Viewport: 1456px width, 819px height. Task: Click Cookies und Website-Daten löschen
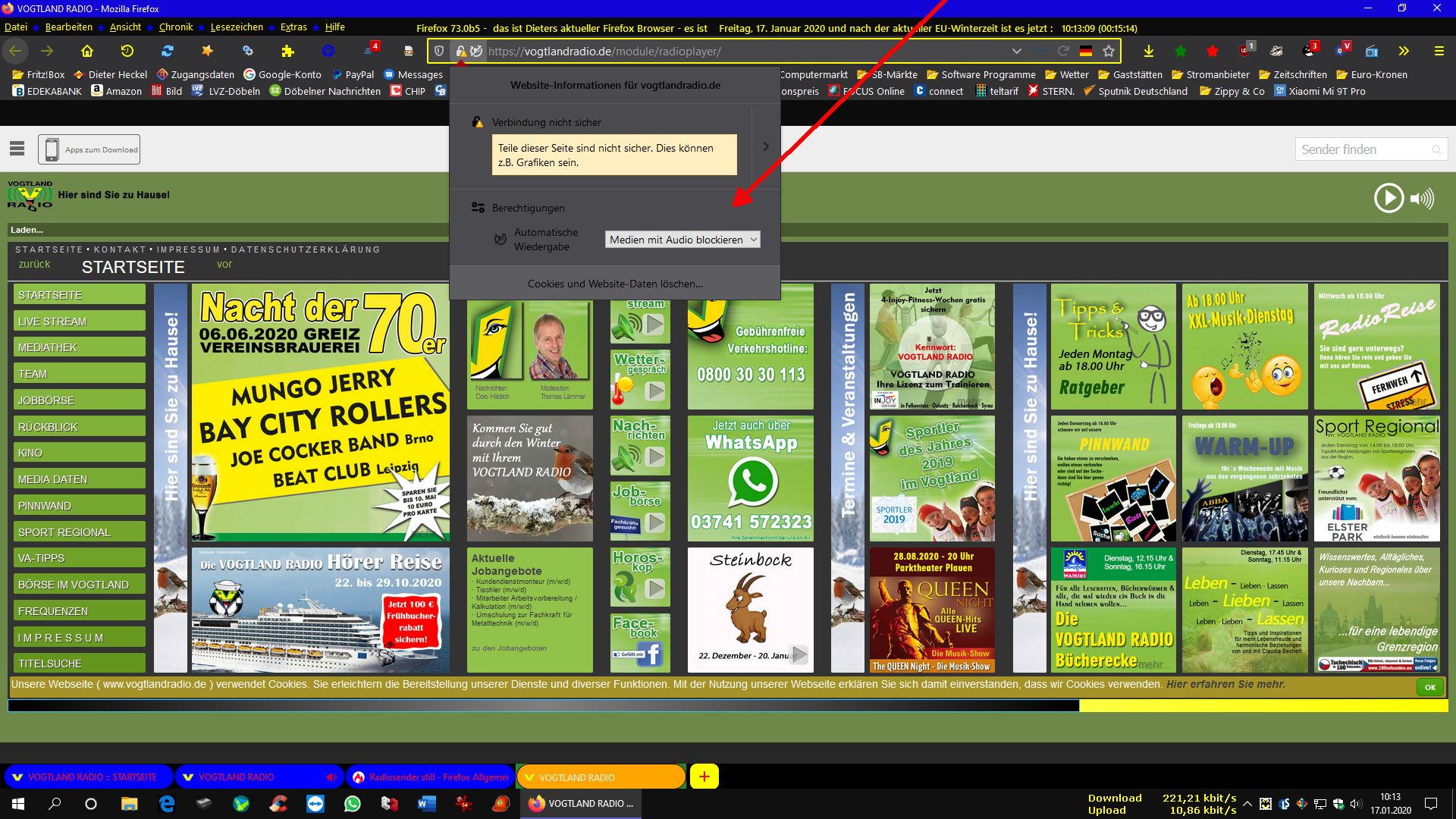tap(615, 284)
